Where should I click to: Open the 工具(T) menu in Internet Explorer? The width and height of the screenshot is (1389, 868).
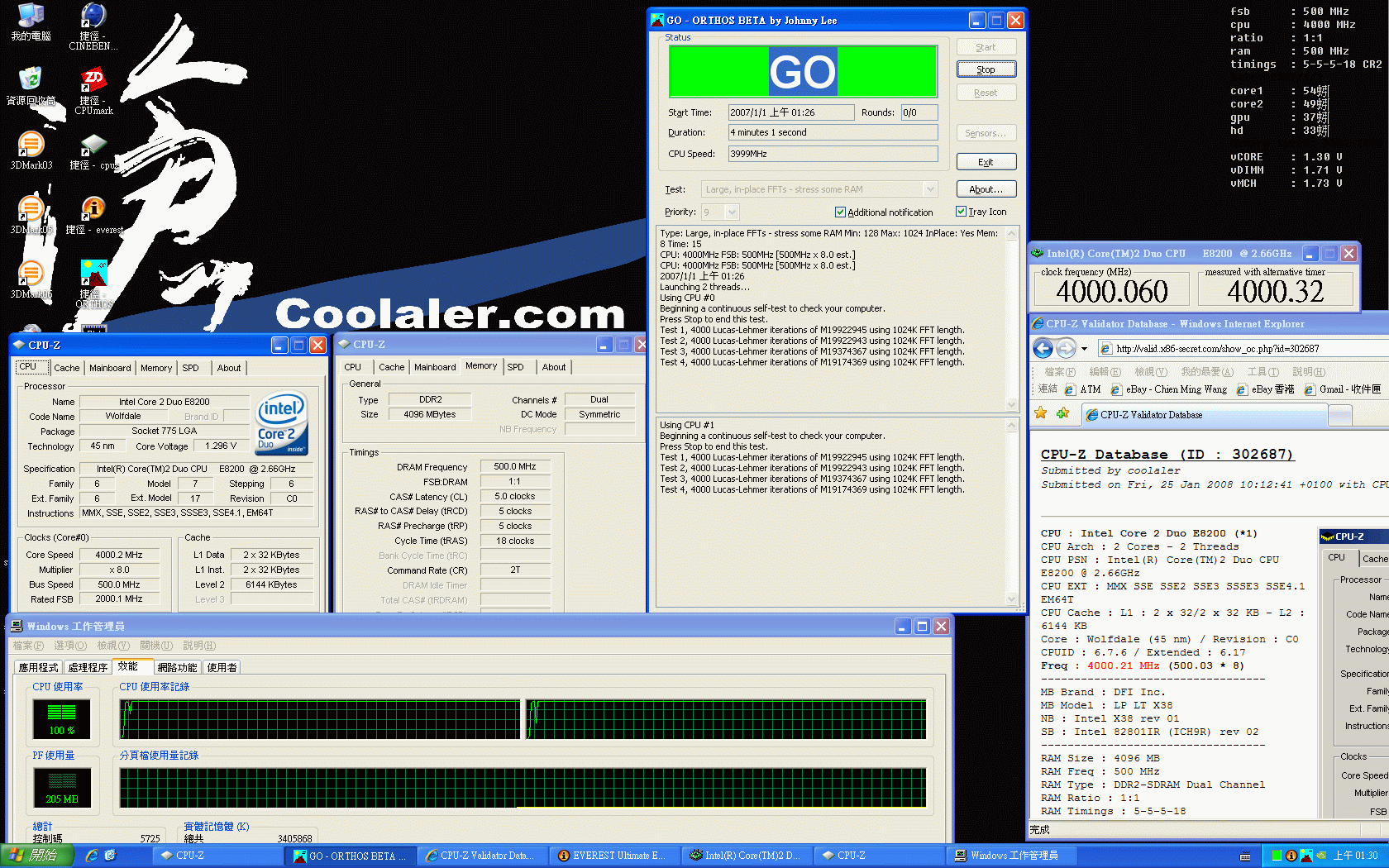click(x=1263, y=372)
